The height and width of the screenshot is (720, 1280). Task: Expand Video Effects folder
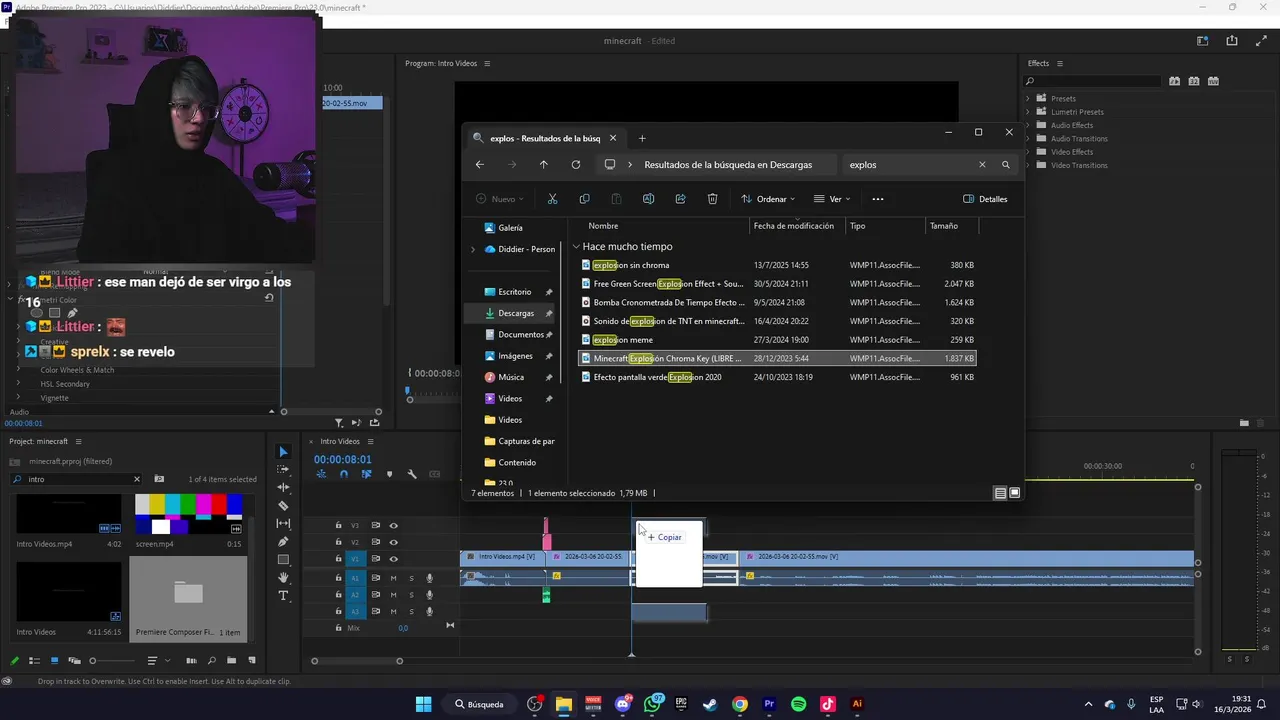[x=1027, y=152]
